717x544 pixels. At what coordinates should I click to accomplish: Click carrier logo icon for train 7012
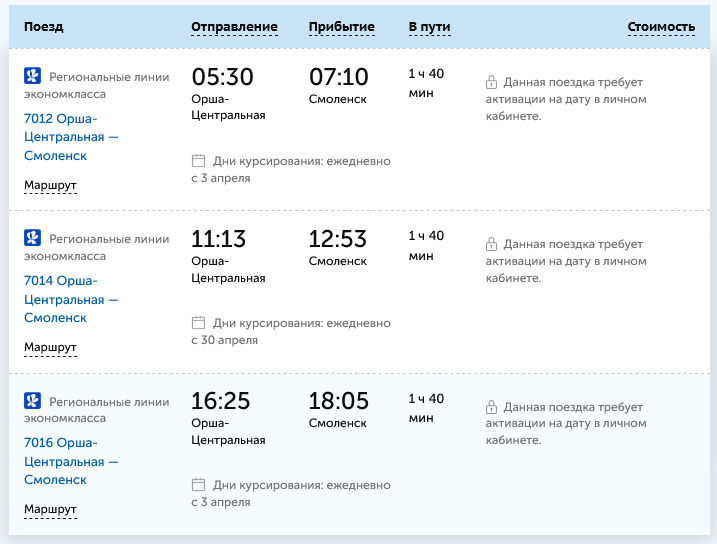(32, 76)
